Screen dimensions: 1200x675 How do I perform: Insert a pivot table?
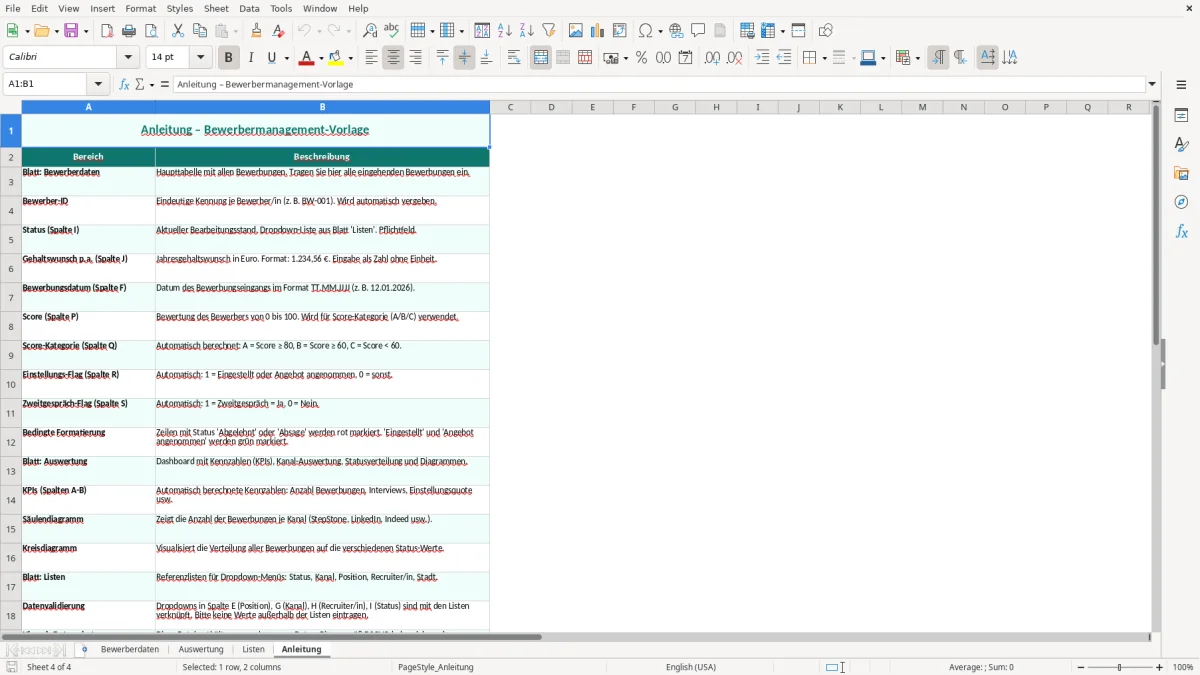(620, 31)
